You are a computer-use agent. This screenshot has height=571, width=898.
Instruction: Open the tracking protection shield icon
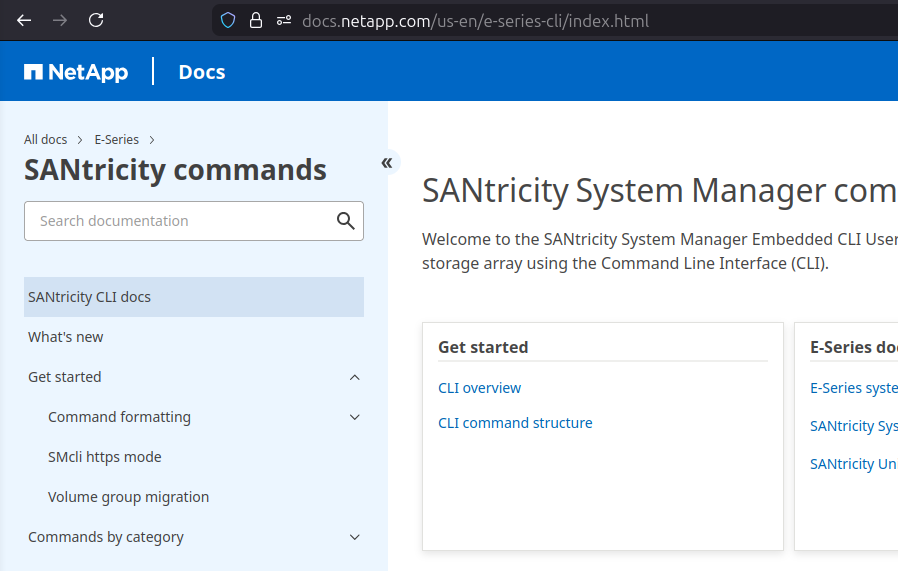click(228, 21)
